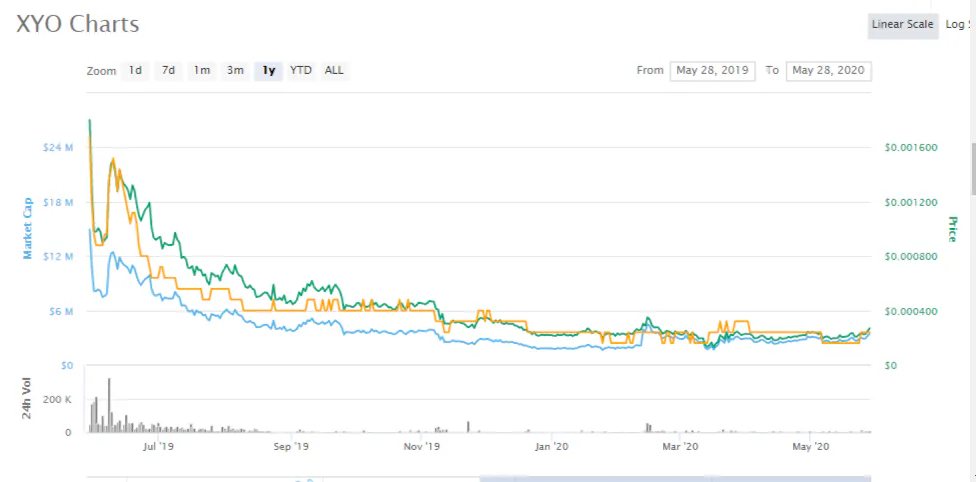Click the Price axis title
This screenshot has height=482, width=976.
point(951,229)
